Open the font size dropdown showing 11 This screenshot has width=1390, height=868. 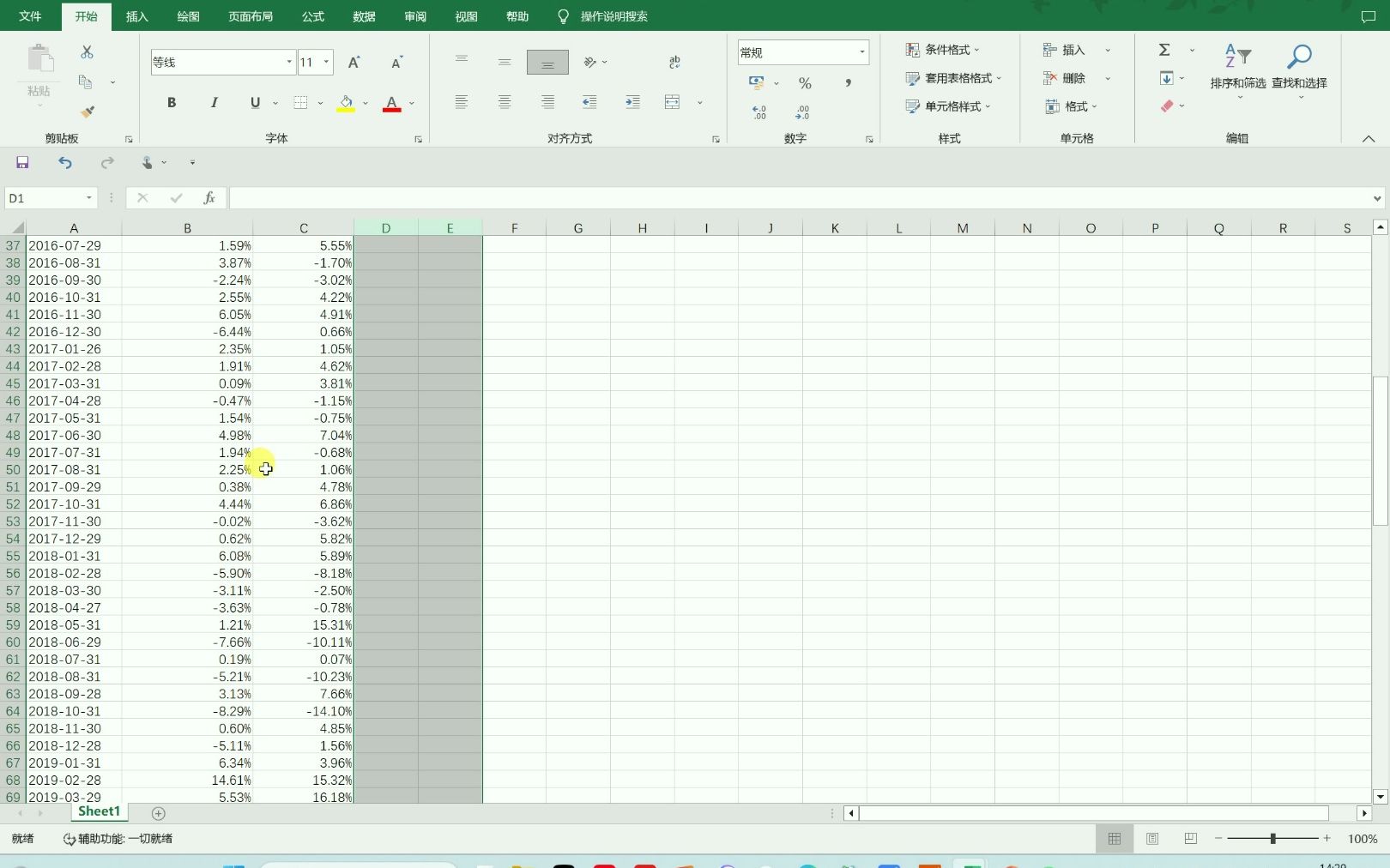pos(326,62)
